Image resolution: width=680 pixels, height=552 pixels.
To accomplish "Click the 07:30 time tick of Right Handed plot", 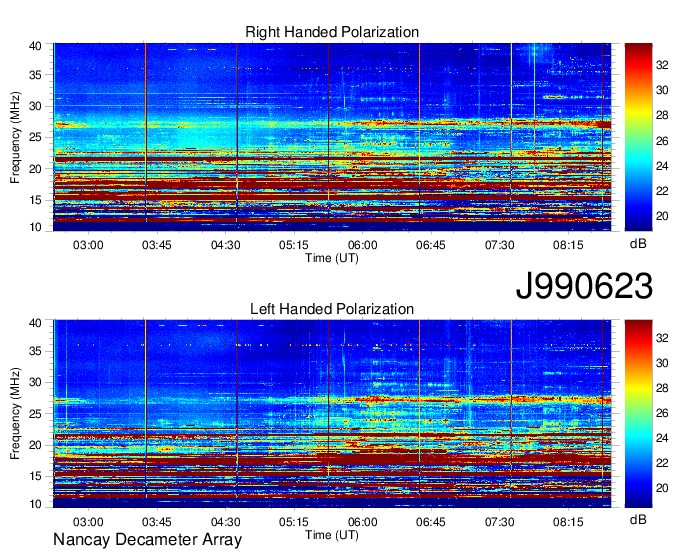I will click(500, 245).
